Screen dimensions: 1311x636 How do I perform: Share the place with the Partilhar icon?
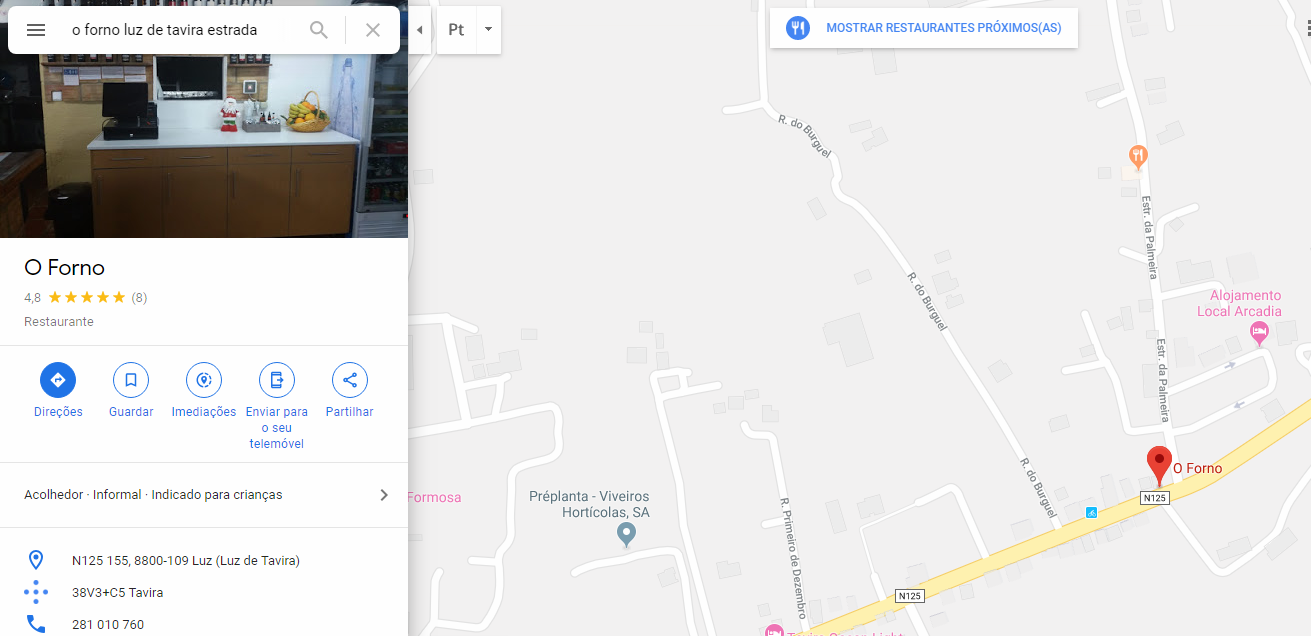(350, 380)
